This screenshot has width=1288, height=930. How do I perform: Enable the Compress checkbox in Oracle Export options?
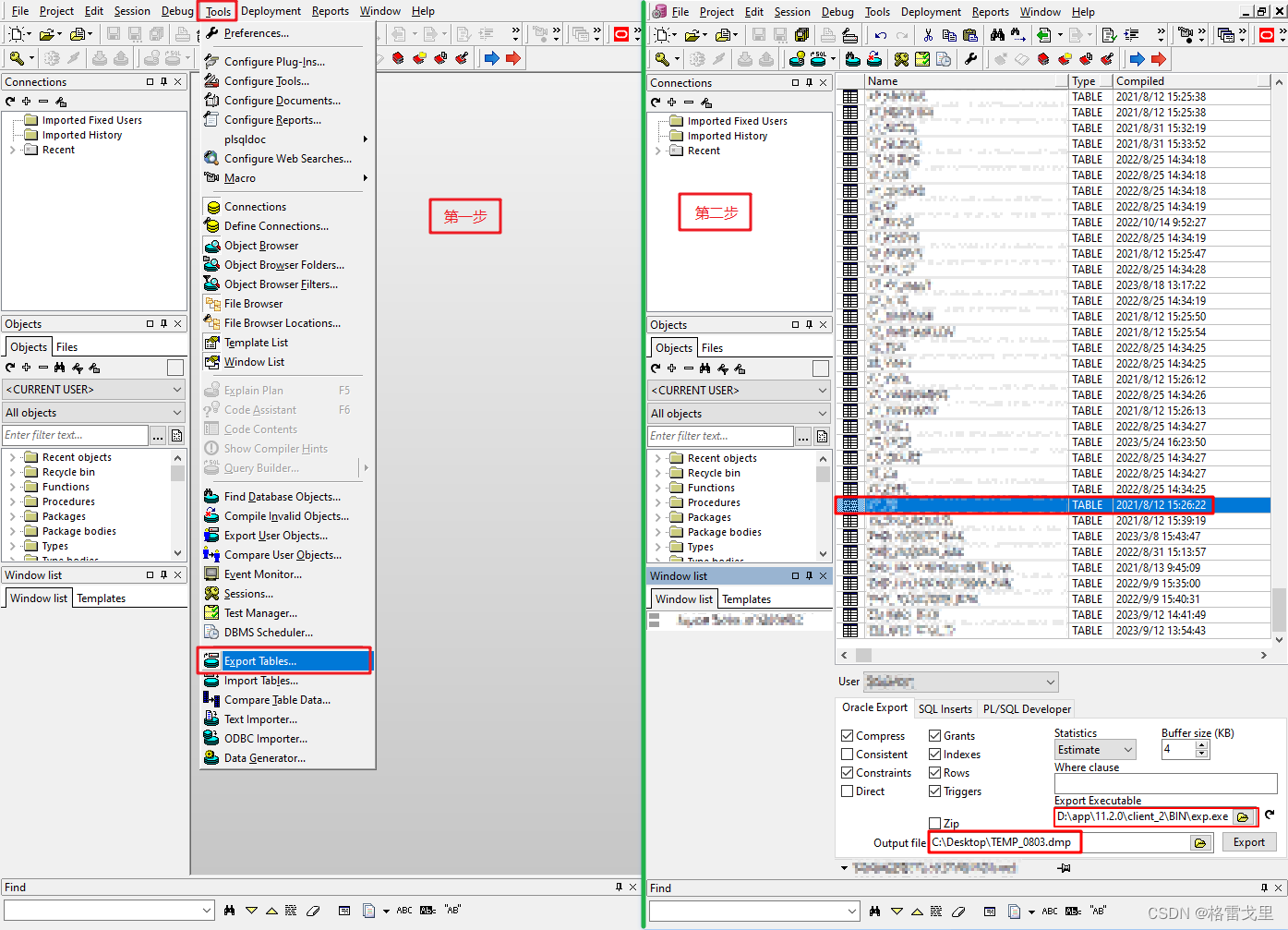tap(848, 735)
